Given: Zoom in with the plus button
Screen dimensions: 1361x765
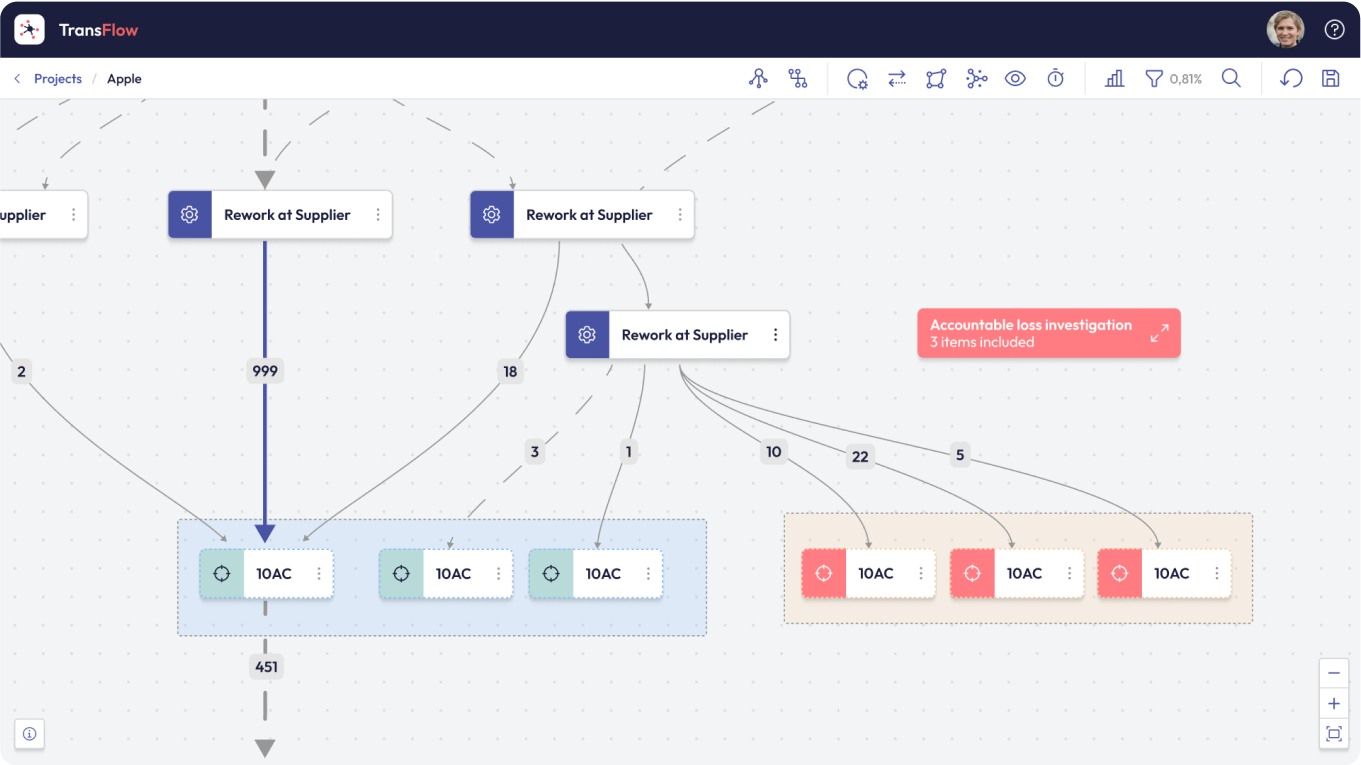Looking at the screenshot, I should tap(1333, 703).
